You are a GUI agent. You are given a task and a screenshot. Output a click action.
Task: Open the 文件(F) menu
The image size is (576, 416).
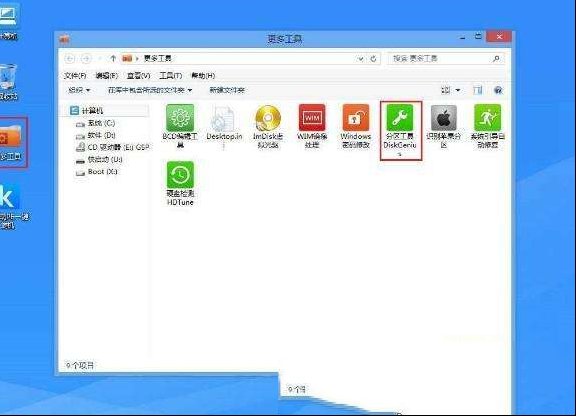click(x=75, y=75)
